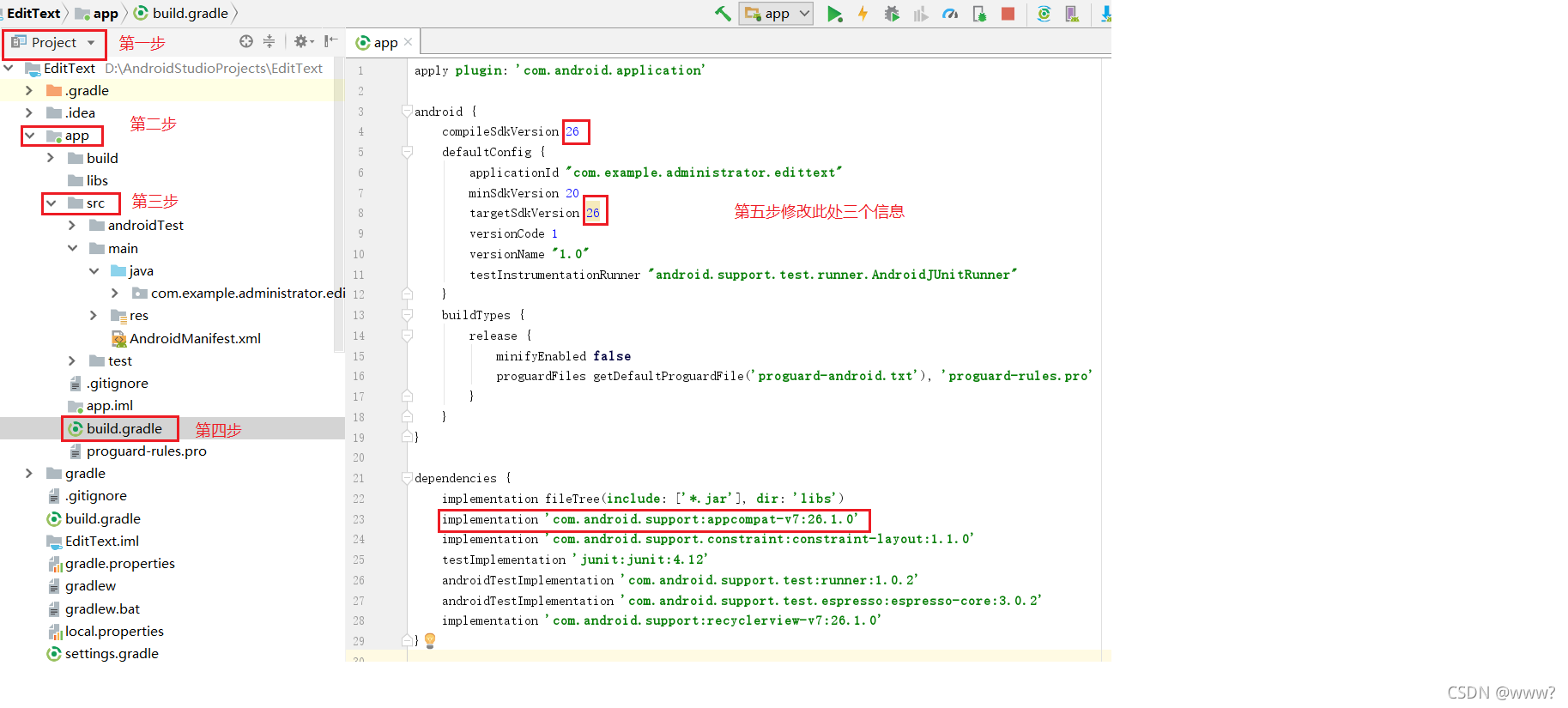Viewport: 1568px width, 708px height.
Task: Expand the .idea folder
Action: [29, 112]
